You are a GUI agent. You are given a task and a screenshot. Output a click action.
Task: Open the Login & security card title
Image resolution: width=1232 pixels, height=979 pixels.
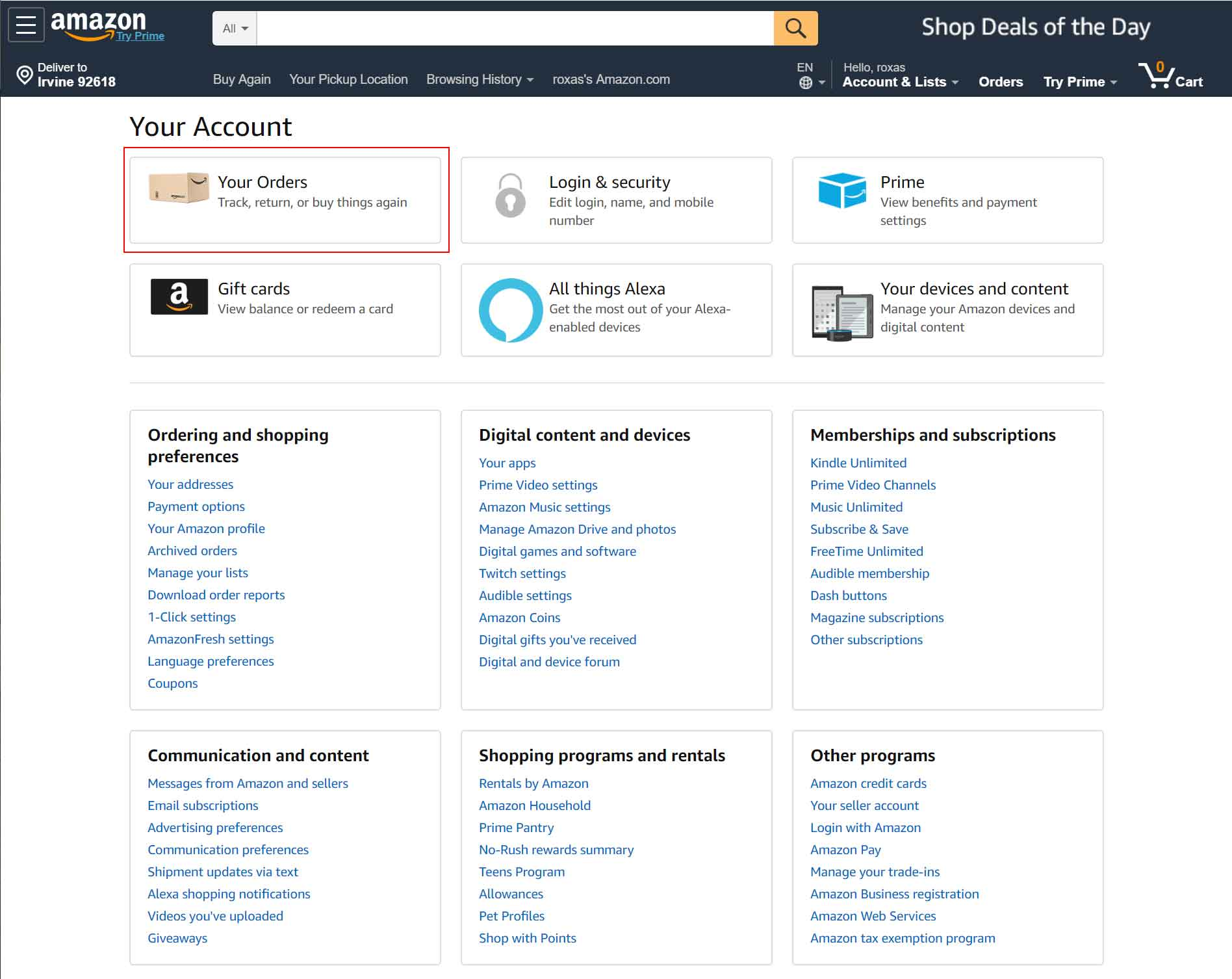tap(610, 182)
